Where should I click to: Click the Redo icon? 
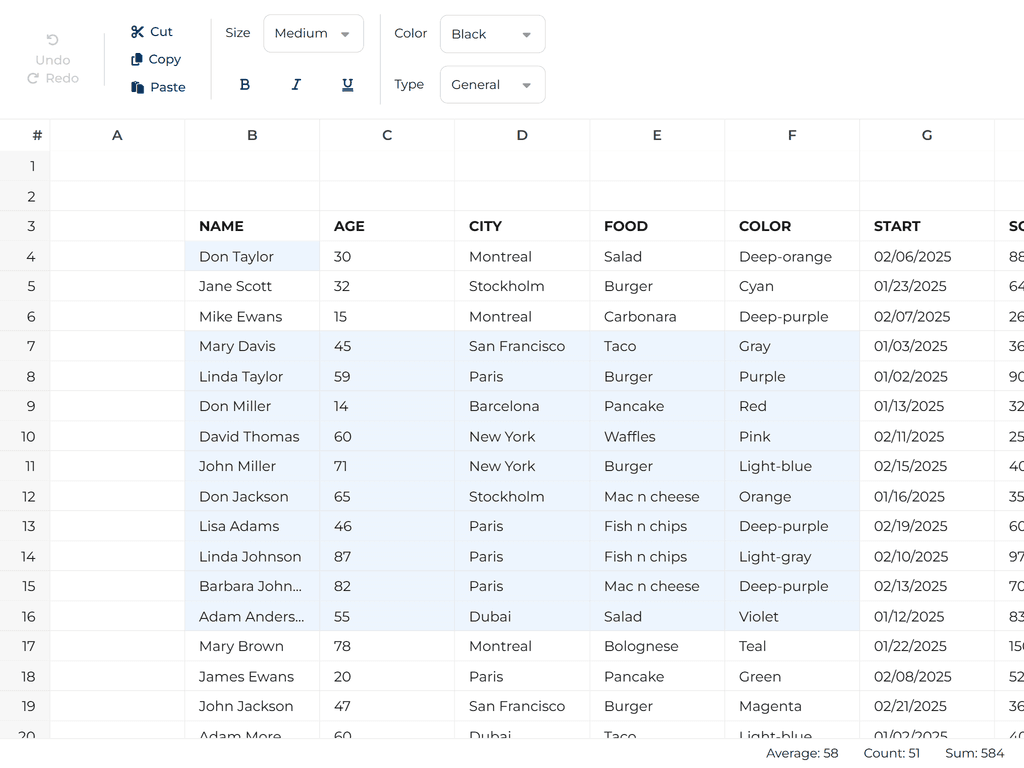[35, 78]
